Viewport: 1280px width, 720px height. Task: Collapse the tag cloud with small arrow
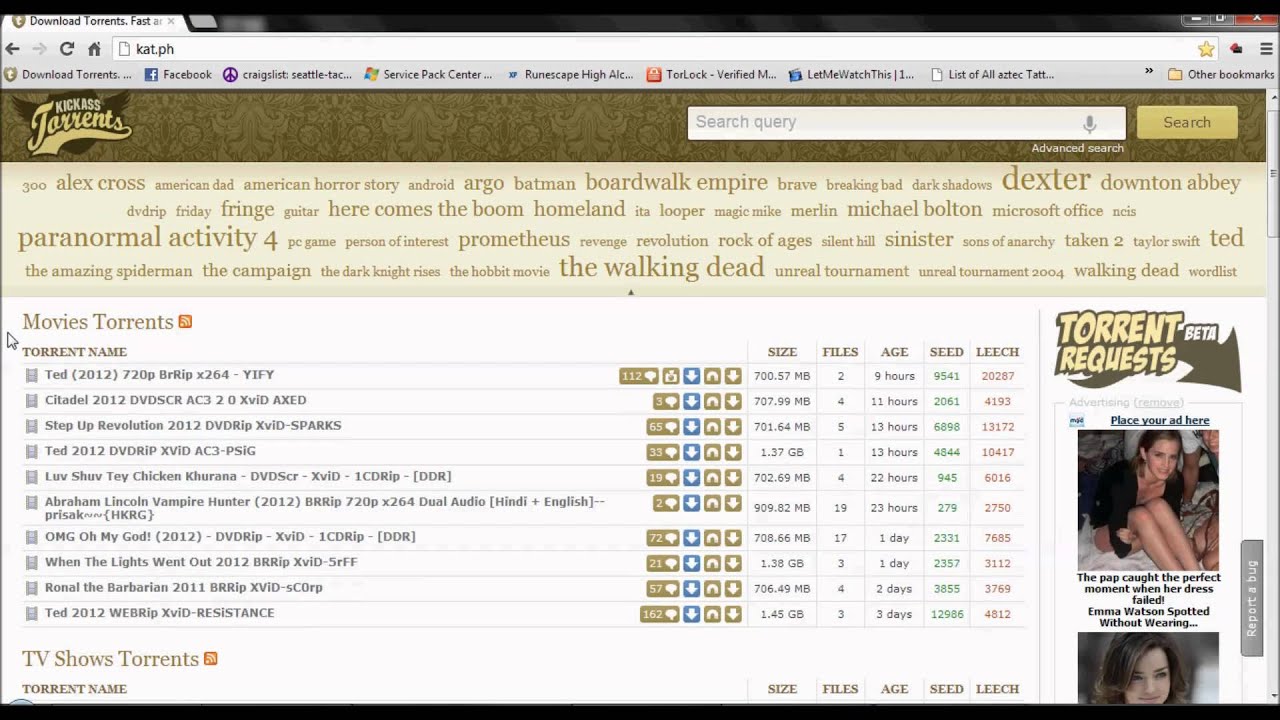click(630, 292)
